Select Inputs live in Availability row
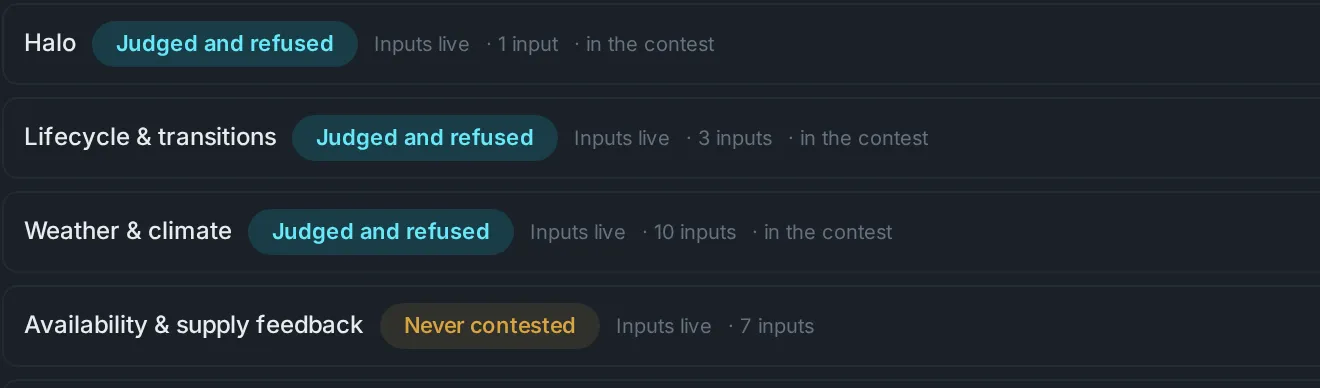 tap(664, 327)
